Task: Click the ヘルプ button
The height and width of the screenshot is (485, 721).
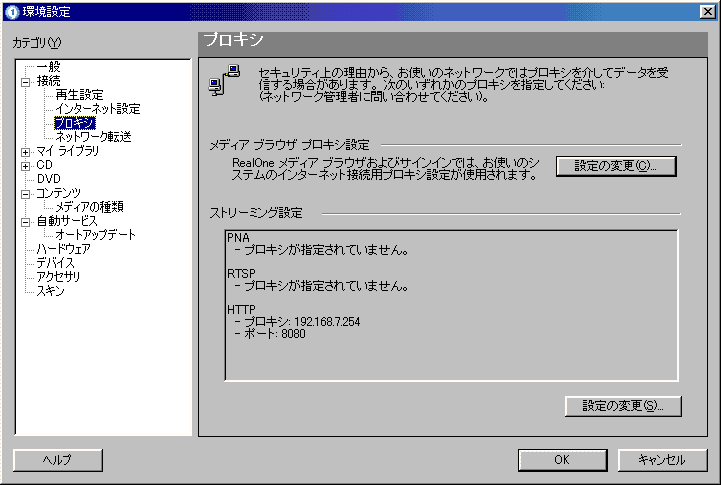Action: click(57, 460)
